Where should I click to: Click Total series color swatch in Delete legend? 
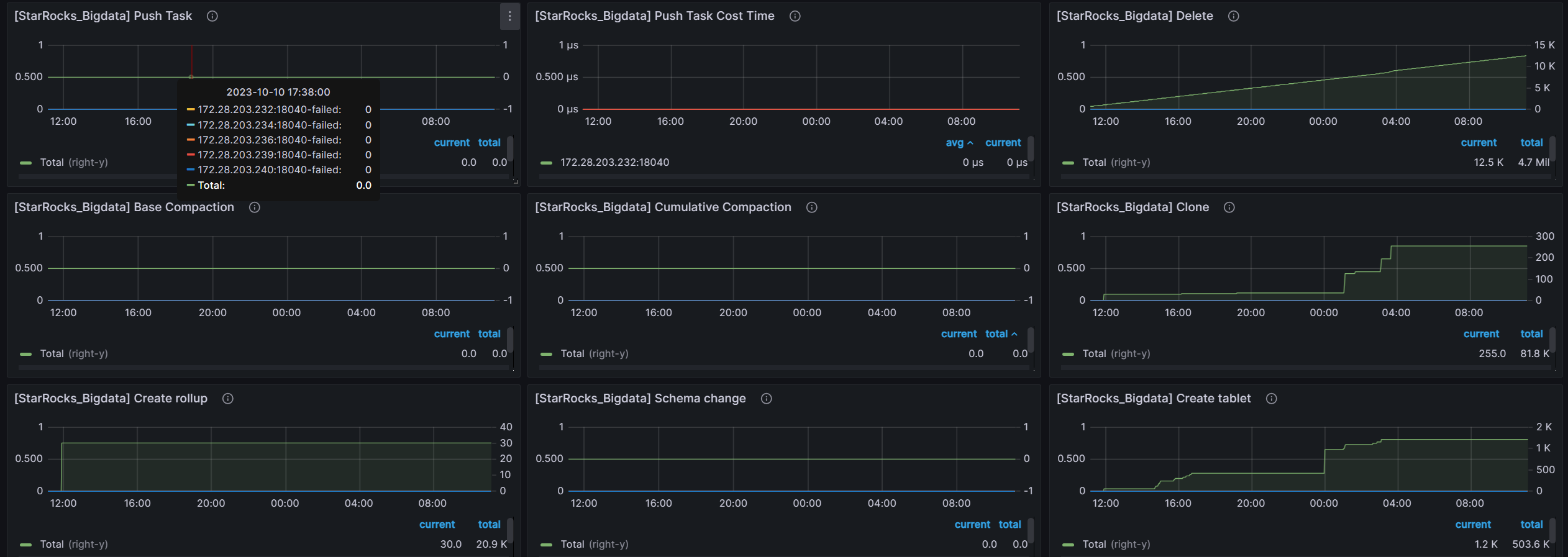pyautogui.click(x=1068, y=163)
